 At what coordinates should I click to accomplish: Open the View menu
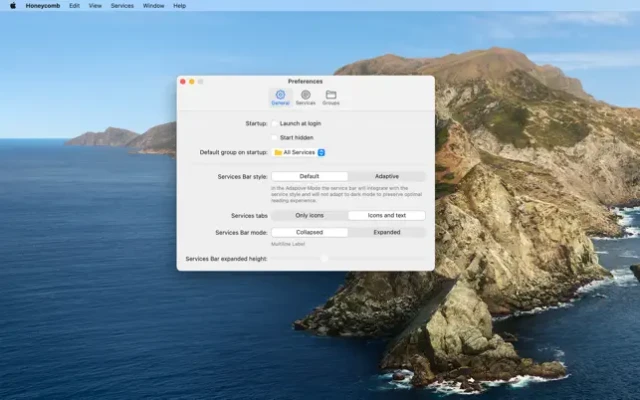pyautogui.click(x=95, y=5)
